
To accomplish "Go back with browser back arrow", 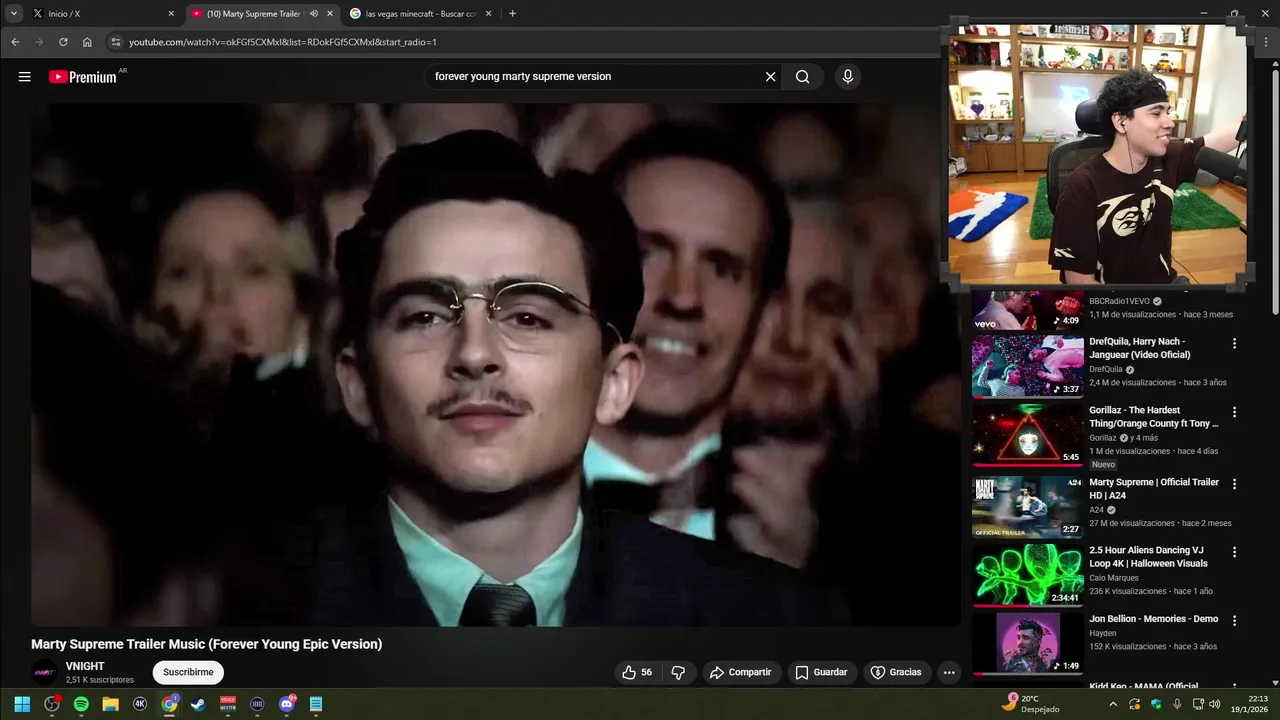I will 15,42.
